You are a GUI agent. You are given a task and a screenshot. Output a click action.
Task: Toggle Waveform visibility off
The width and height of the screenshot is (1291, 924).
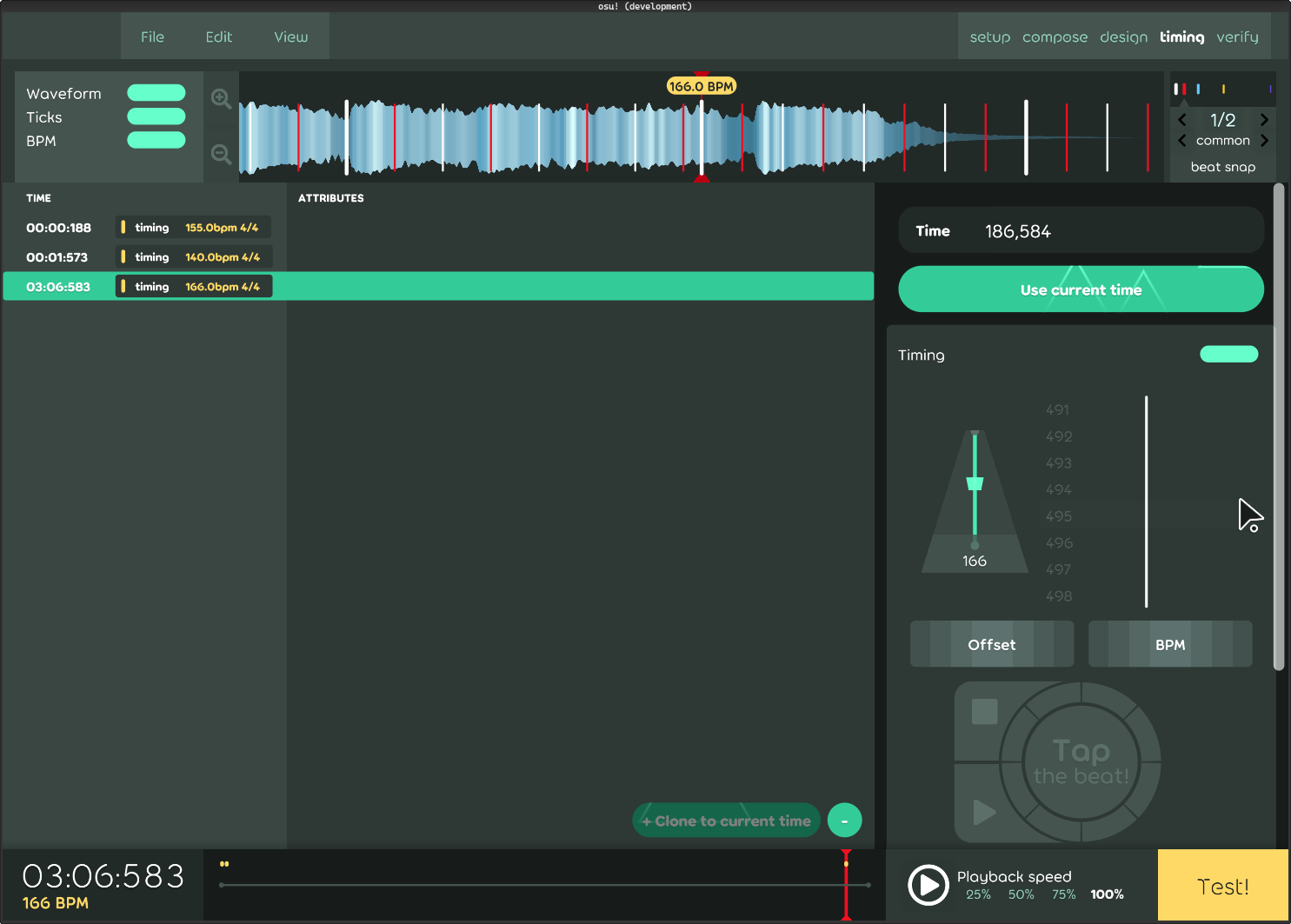pos(156,93)
